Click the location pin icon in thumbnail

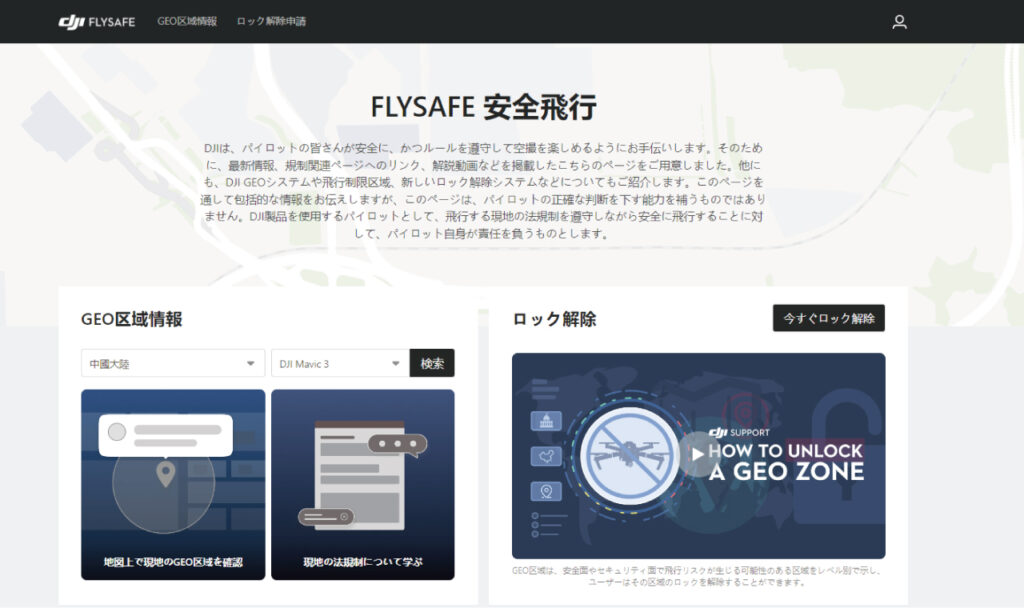545,491
